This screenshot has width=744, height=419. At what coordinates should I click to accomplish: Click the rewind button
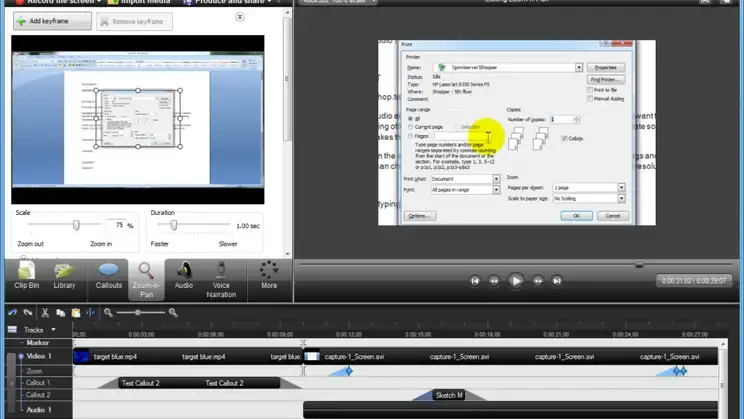pos(494,281)
